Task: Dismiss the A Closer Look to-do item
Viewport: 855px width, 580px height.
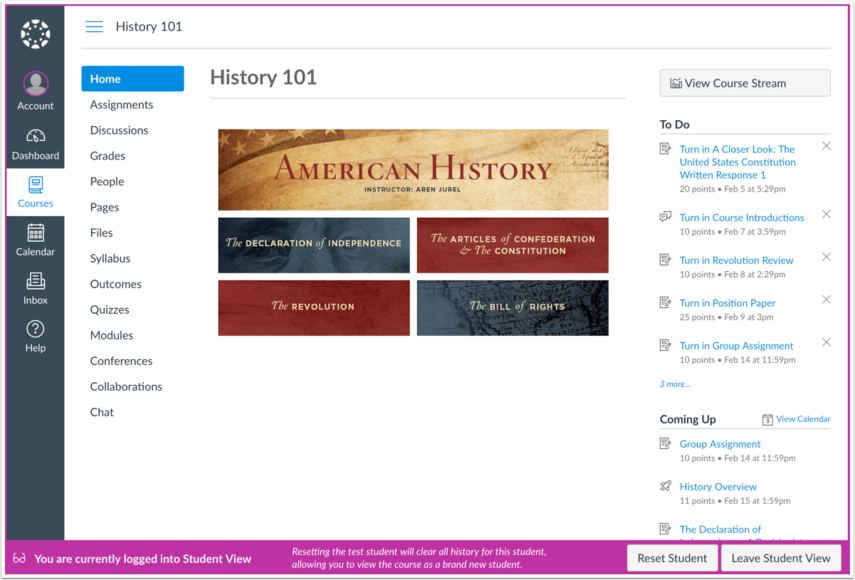Action: point(826,146)
